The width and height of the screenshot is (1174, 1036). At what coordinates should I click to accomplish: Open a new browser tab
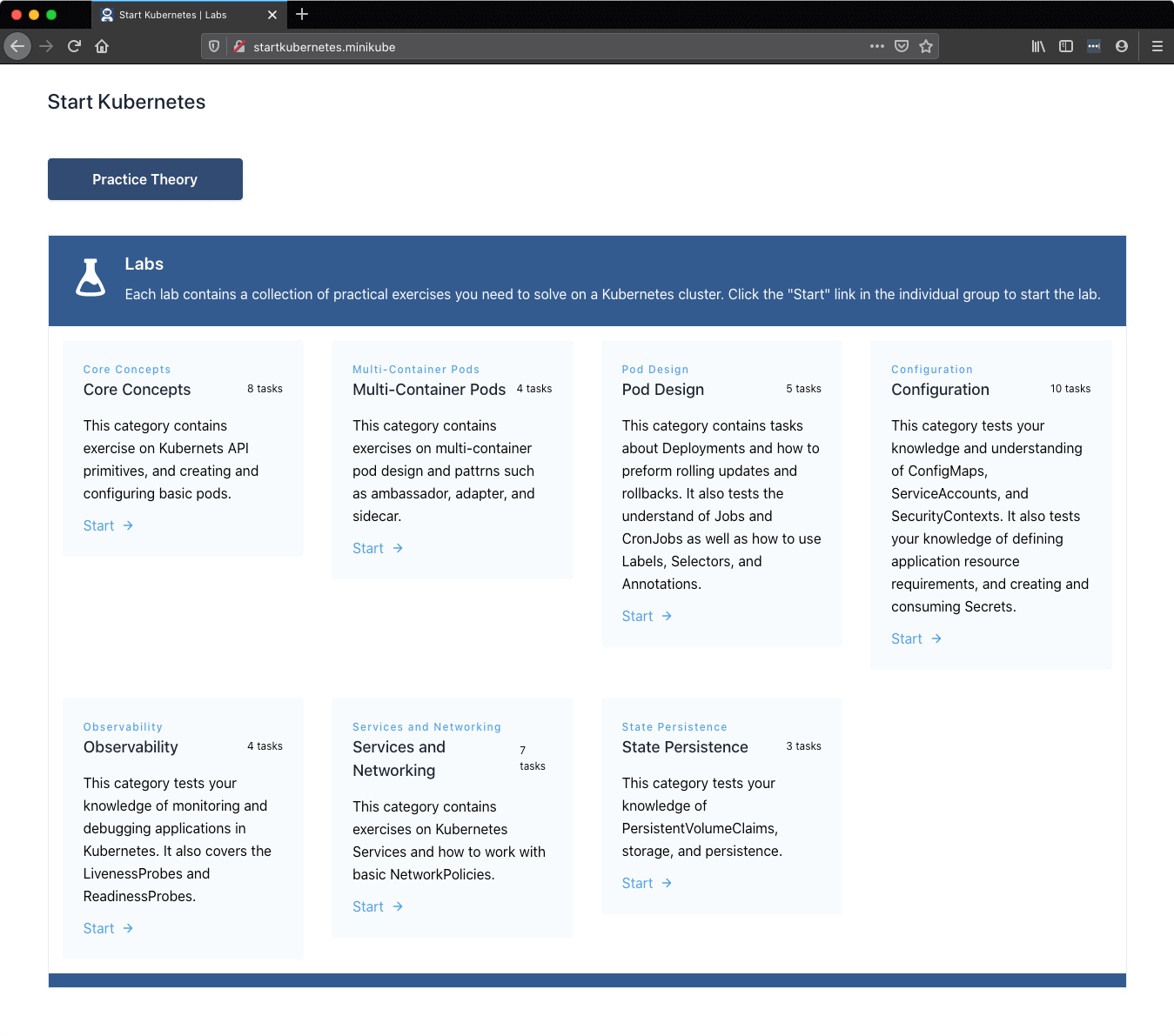pos(302,14)
